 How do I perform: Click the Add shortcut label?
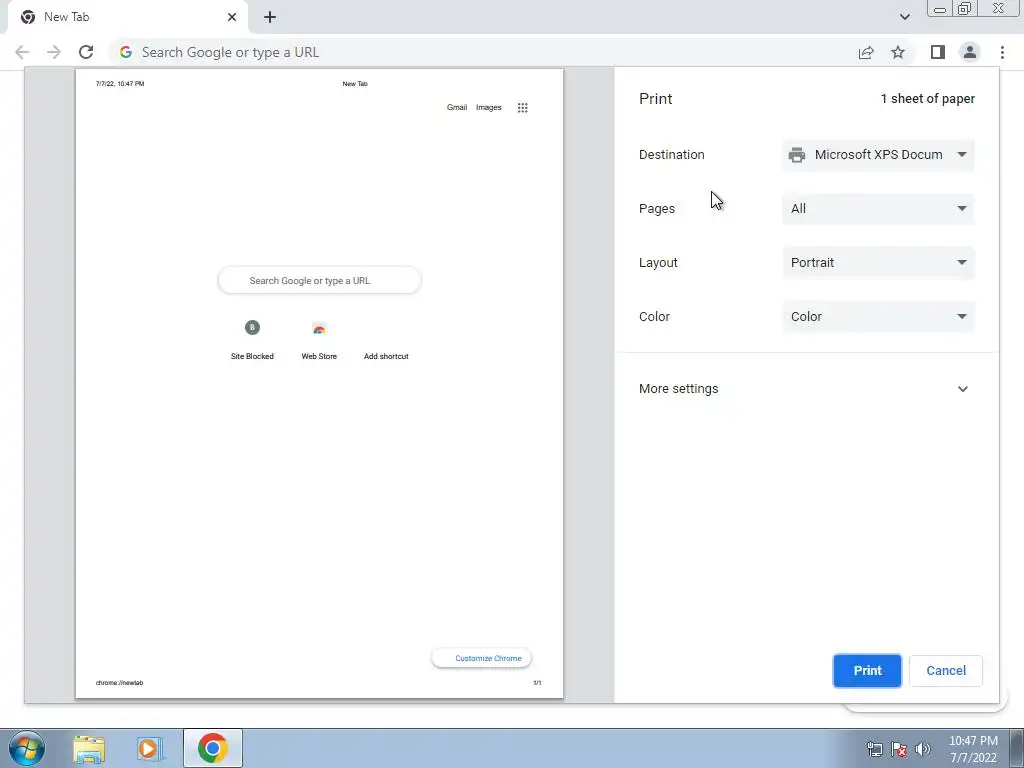(x=386, y=357)
